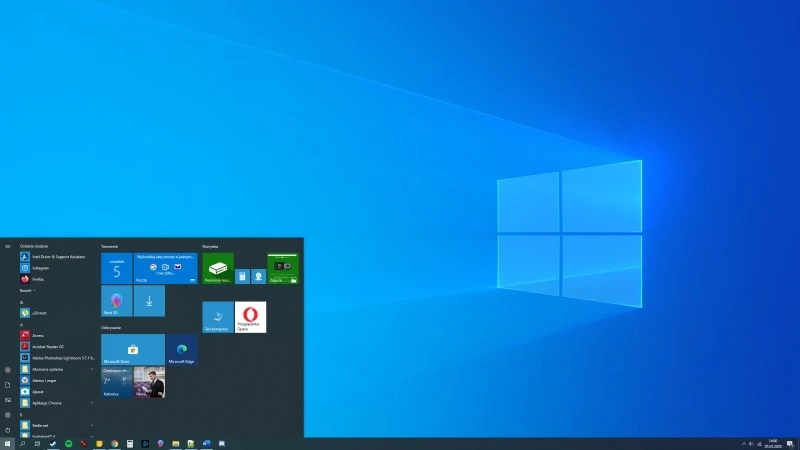Open Alarmy i zegar app

(x=57, y=380)
